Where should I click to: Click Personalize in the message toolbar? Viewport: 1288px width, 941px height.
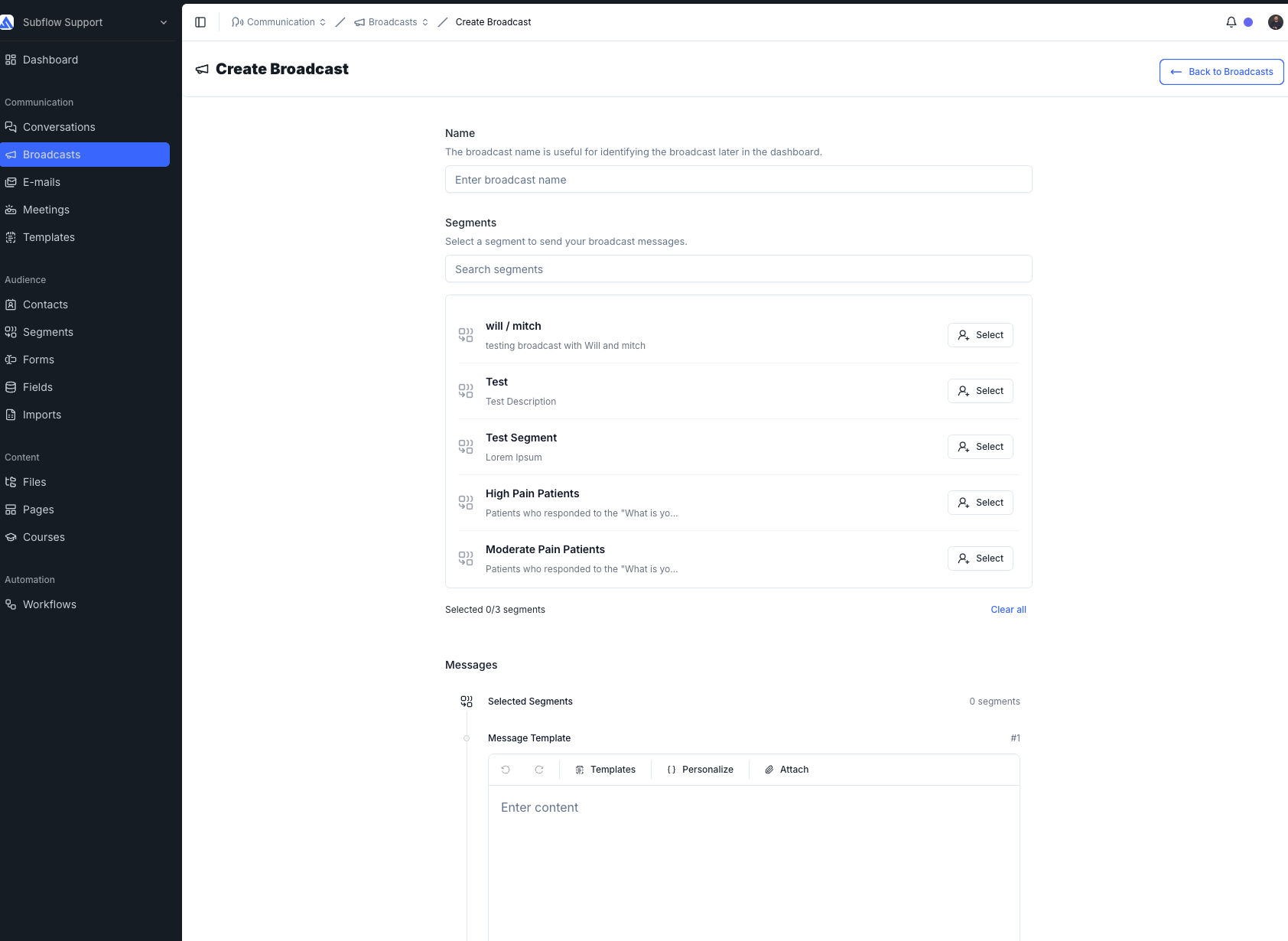tap(700, 770)
